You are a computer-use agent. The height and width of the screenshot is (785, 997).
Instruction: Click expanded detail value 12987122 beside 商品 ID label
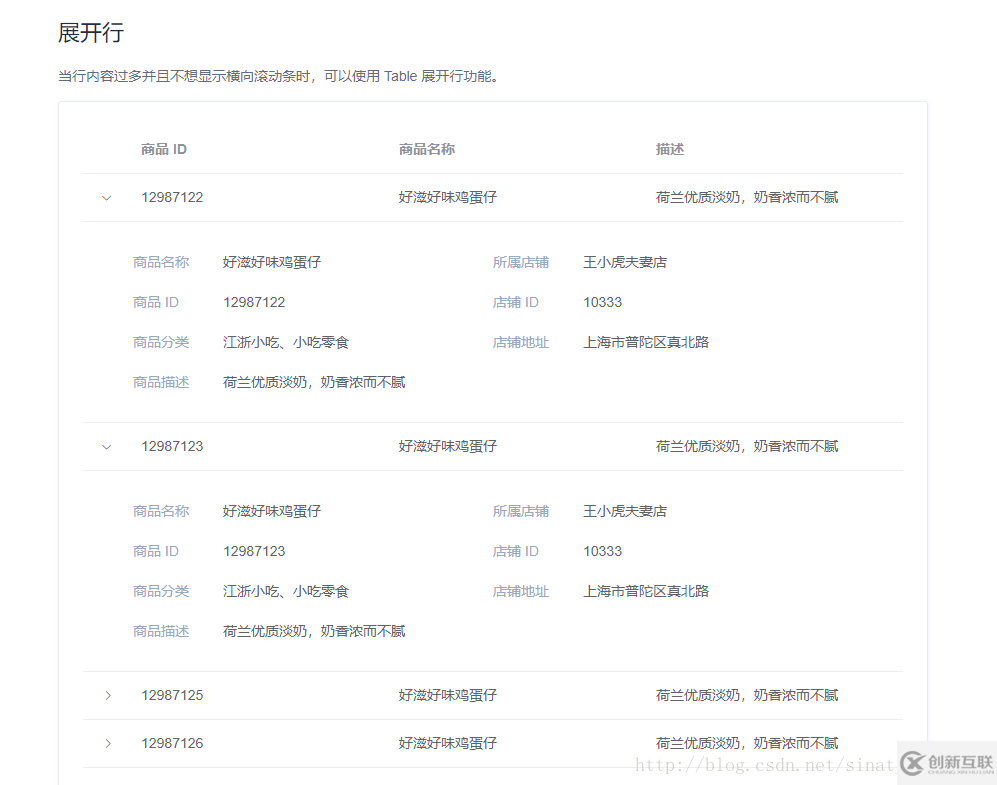click(254, 303)
